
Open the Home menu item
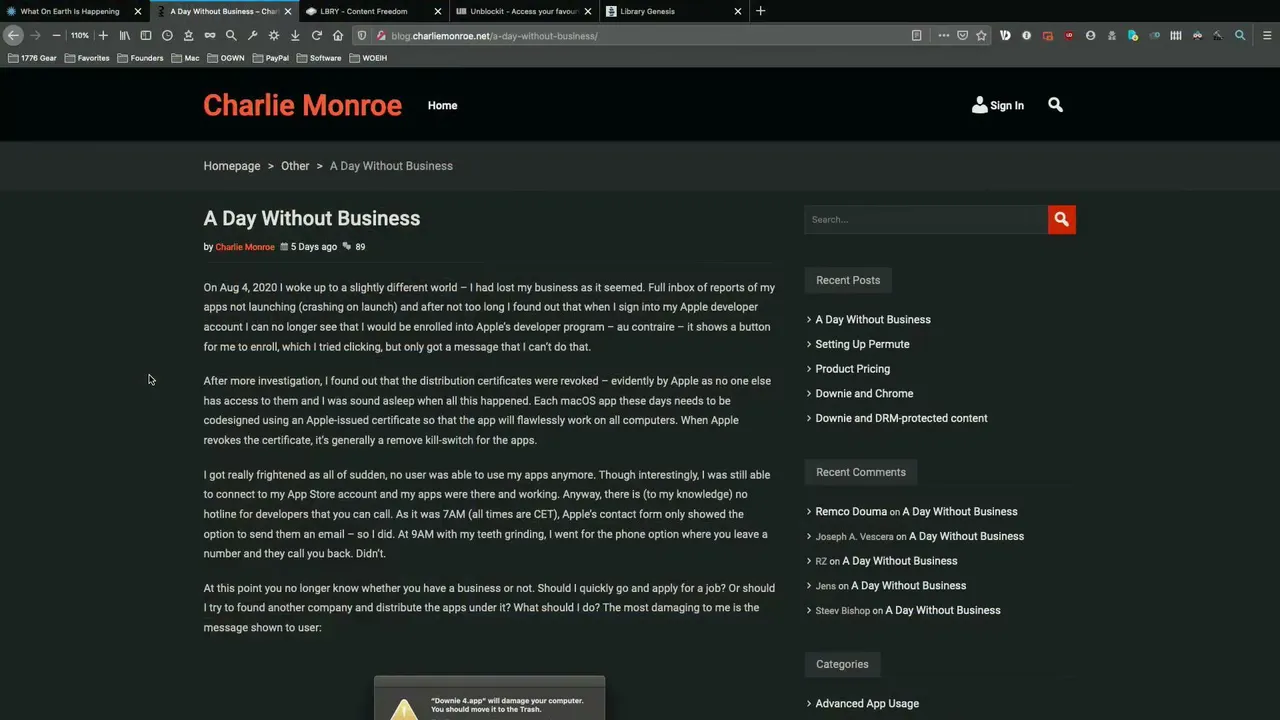442,105
